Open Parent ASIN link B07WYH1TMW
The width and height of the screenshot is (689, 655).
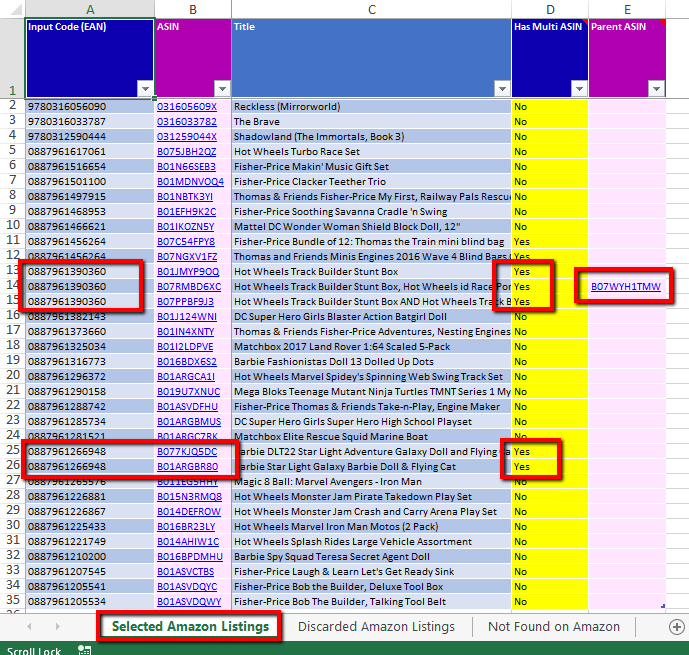[626, 286]
